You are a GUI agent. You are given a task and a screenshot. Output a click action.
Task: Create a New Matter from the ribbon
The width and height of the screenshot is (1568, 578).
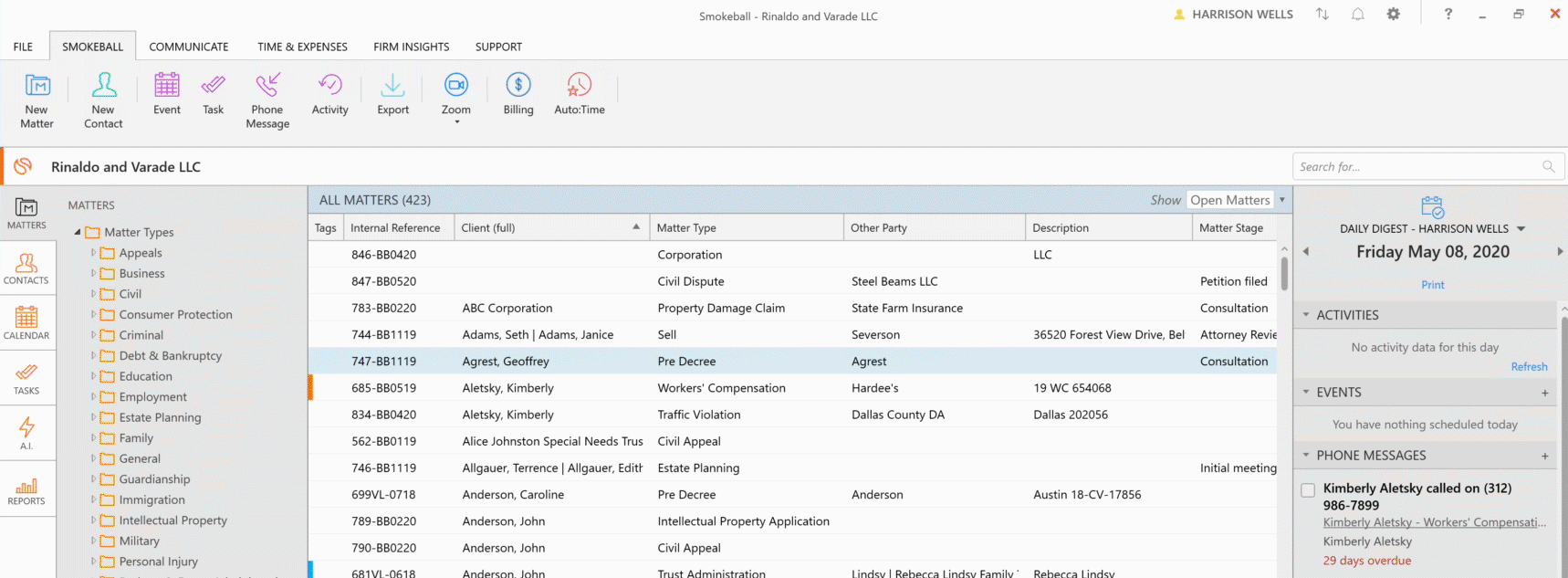[37, 100]
